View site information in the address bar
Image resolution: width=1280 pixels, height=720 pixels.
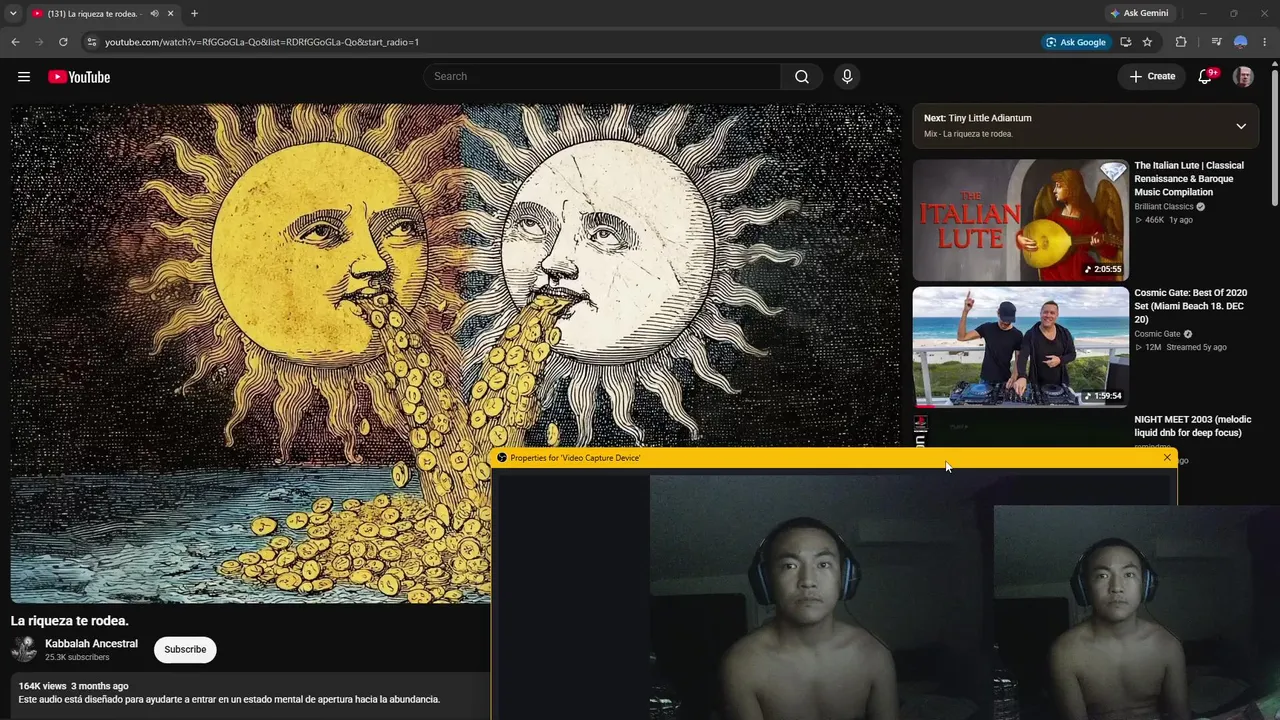coord(91,42)
